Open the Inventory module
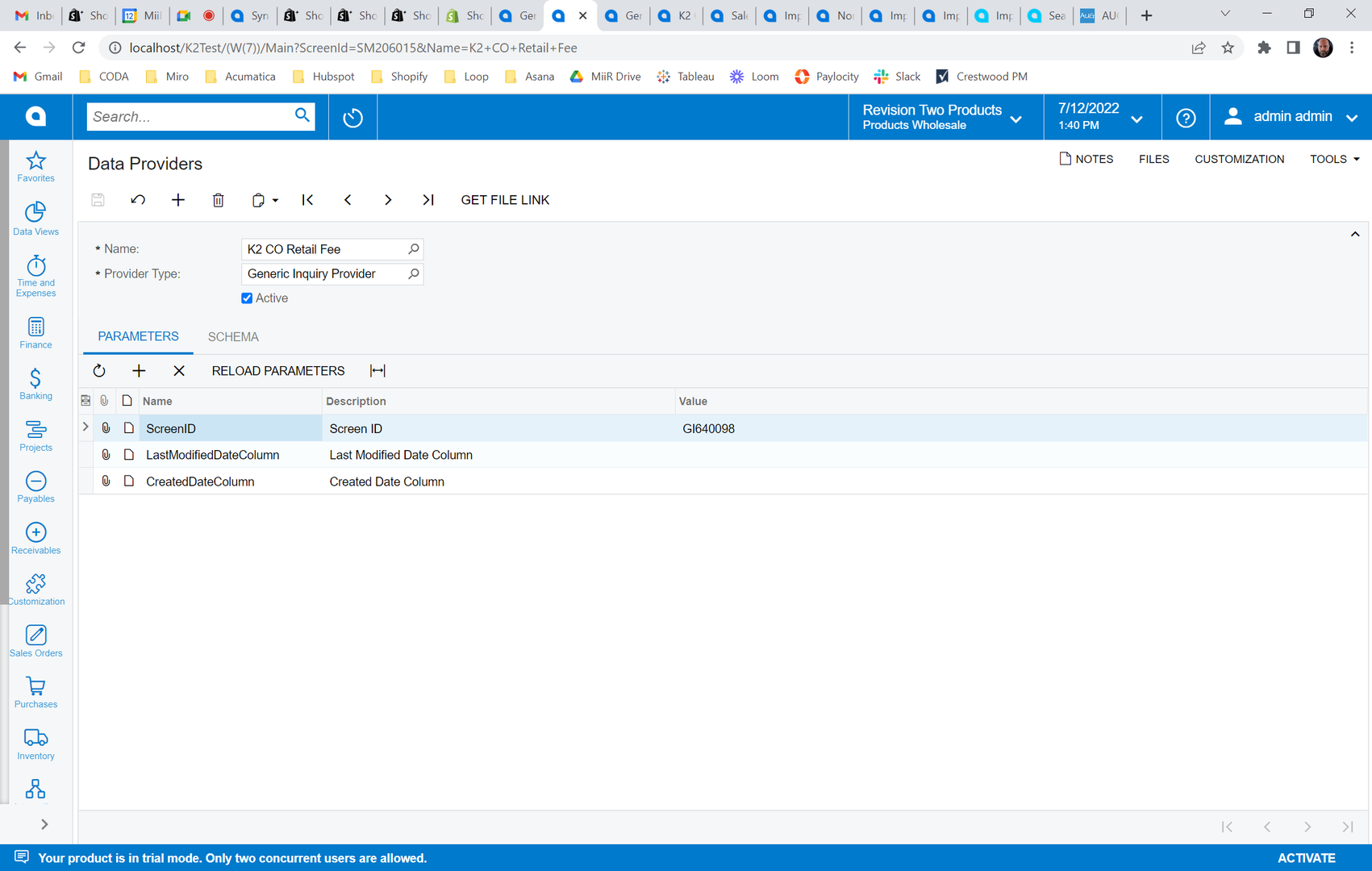The width and height of the screenshot is (1372, 871). click(35, 742)
